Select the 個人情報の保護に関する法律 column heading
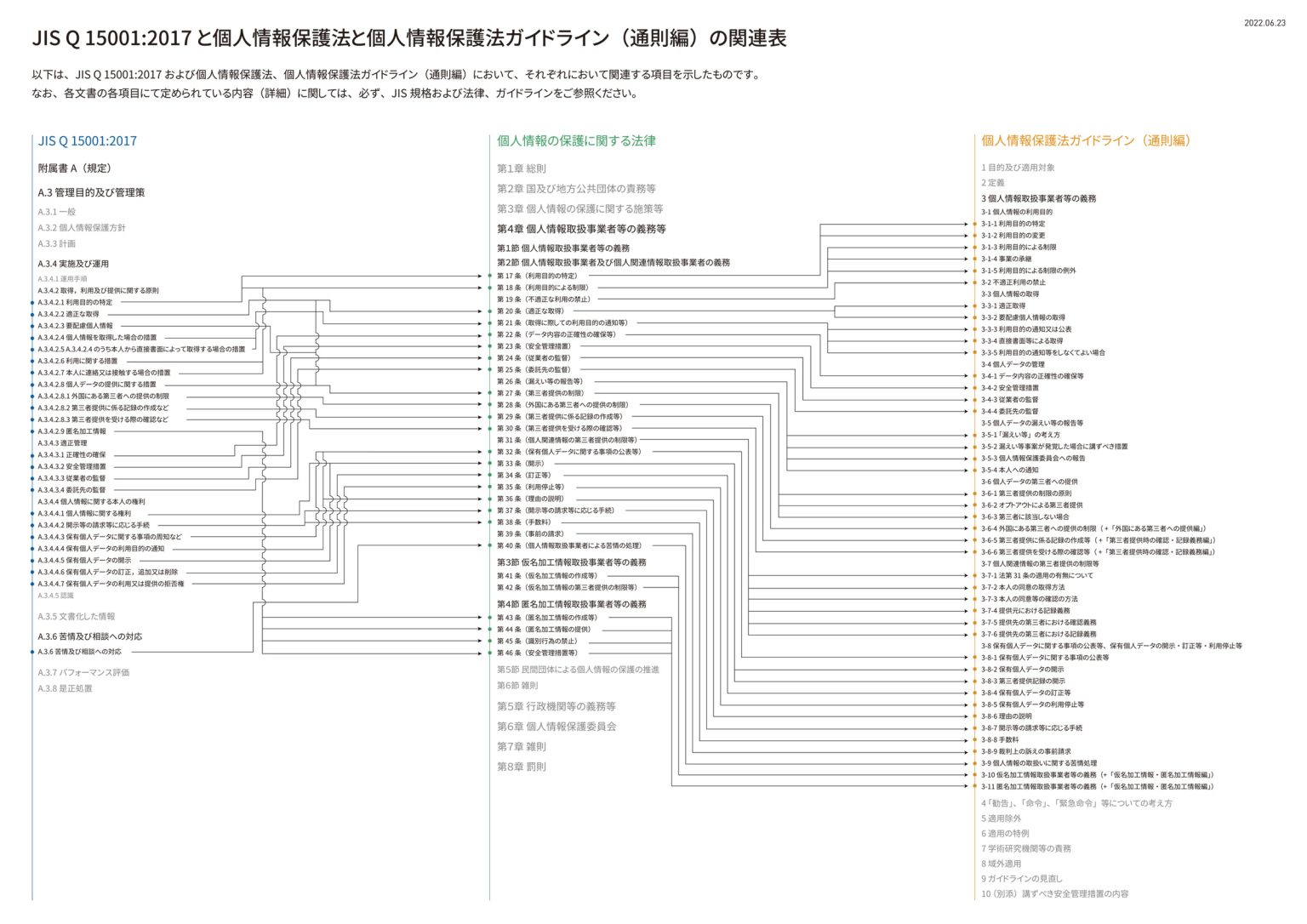The height and width of the screenshot is (924, 1307). pyautogui.click(x=575, y=140)
